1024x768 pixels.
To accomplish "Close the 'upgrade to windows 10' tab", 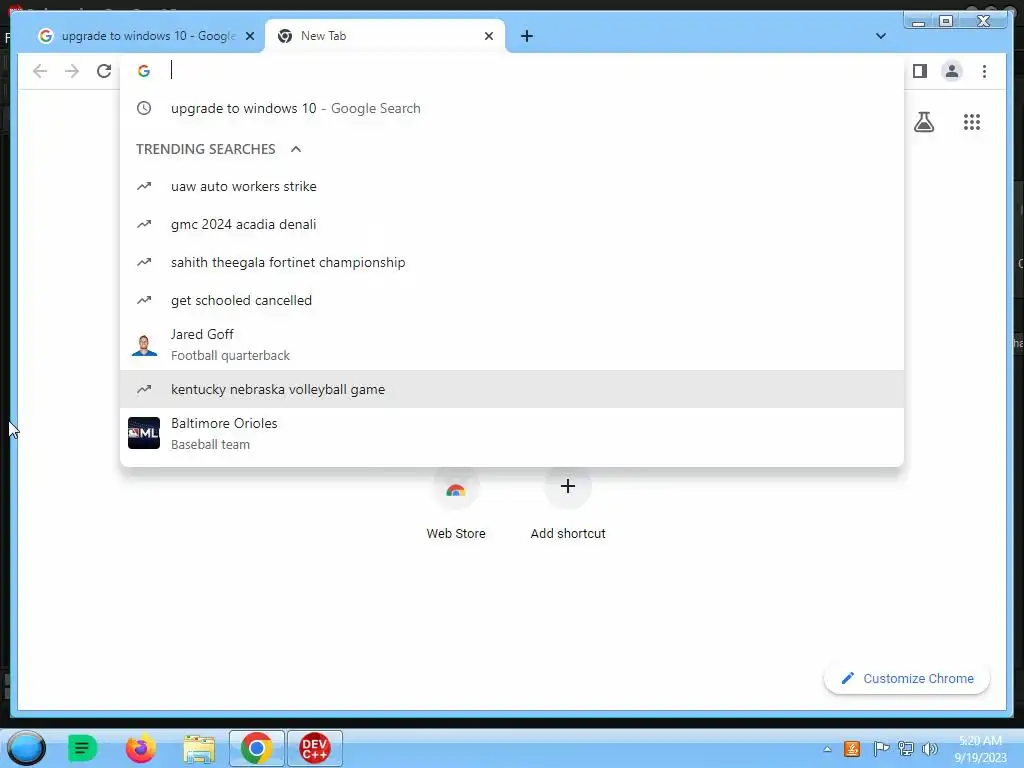I will click(x=249, y=36).
